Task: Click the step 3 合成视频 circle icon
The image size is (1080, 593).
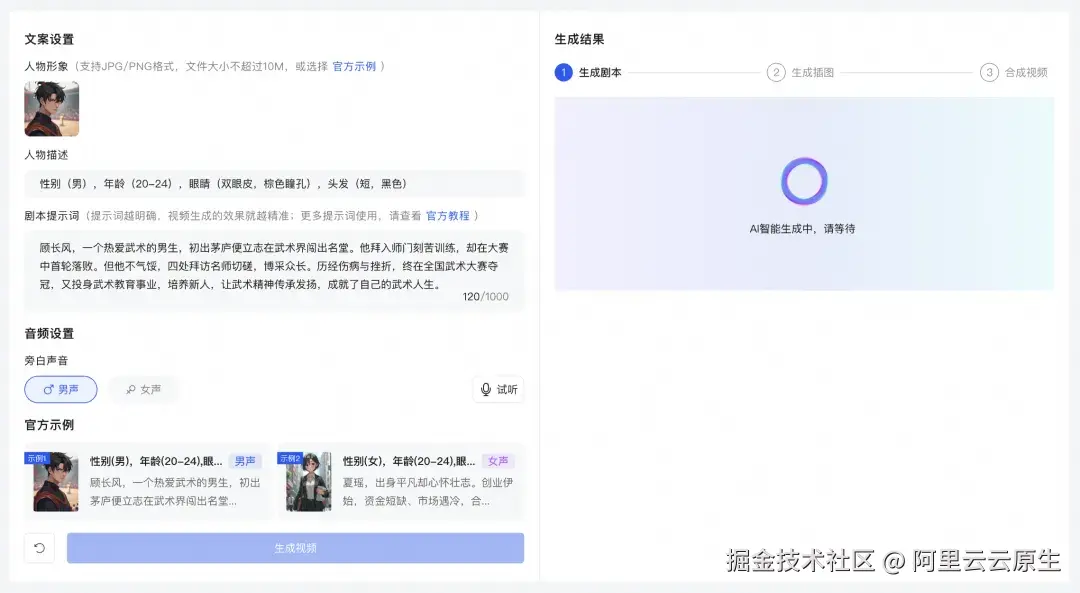Action: [x=989, y=72]
